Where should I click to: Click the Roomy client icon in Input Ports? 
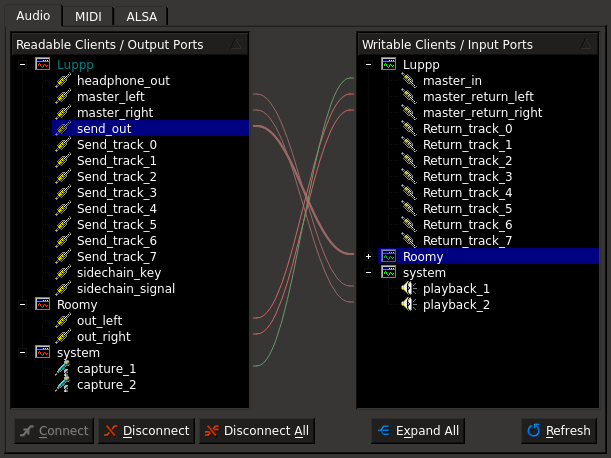pyautogui.click(x=388, y=256)
